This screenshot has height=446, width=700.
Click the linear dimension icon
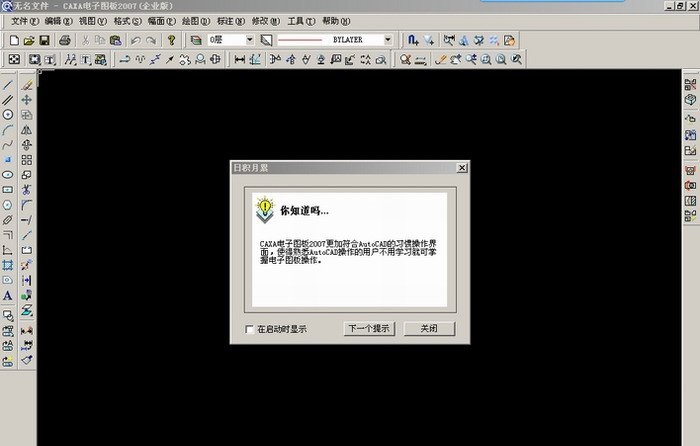tap(240, 59)
